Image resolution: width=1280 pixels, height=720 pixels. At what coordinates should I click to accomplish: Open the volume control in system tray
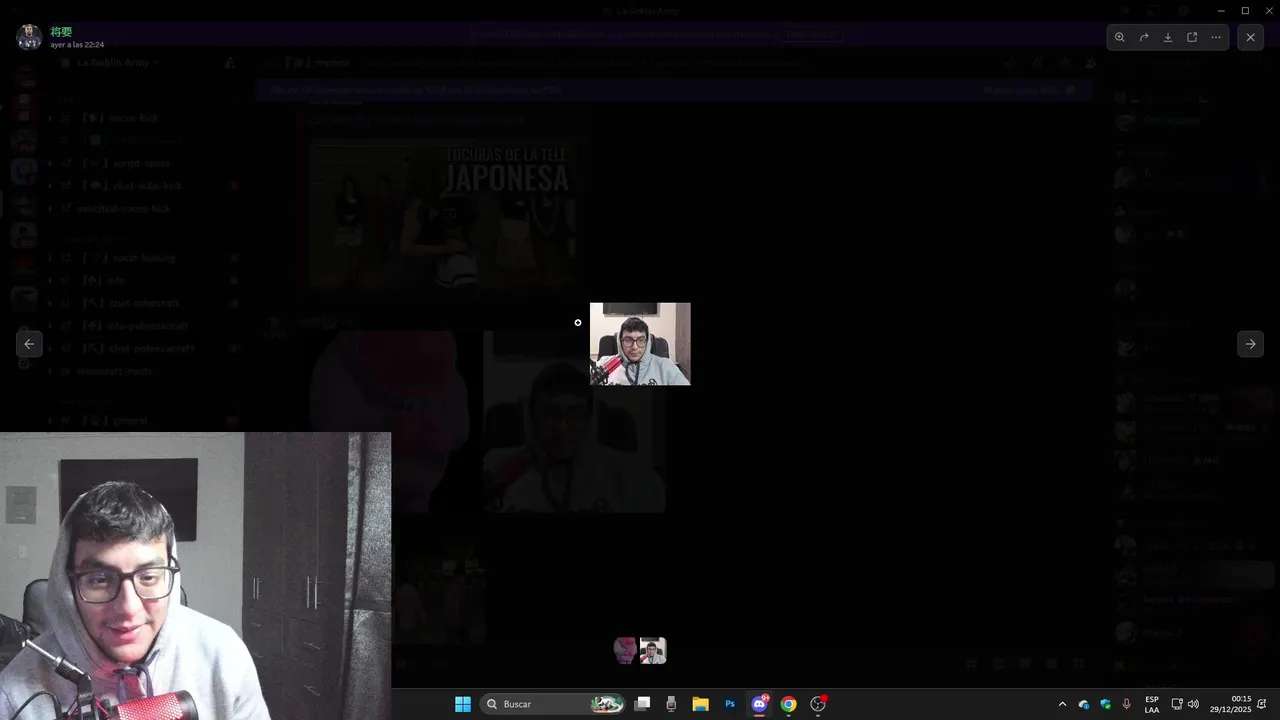pyautogui.click(x=1193, y=704)
